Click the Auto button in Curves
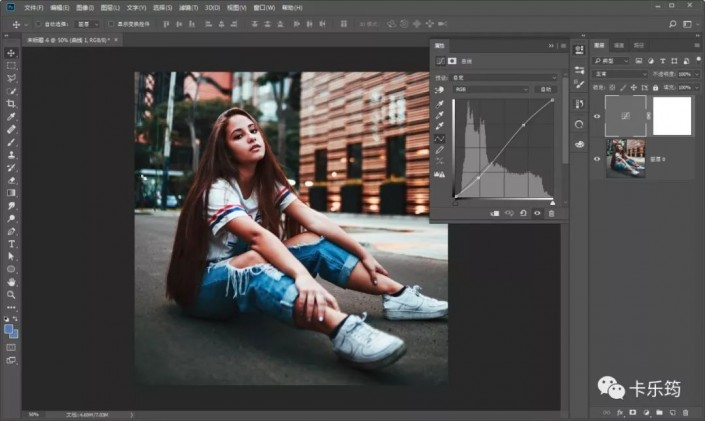Screen dimensions: 705x421 click(545, 90)
